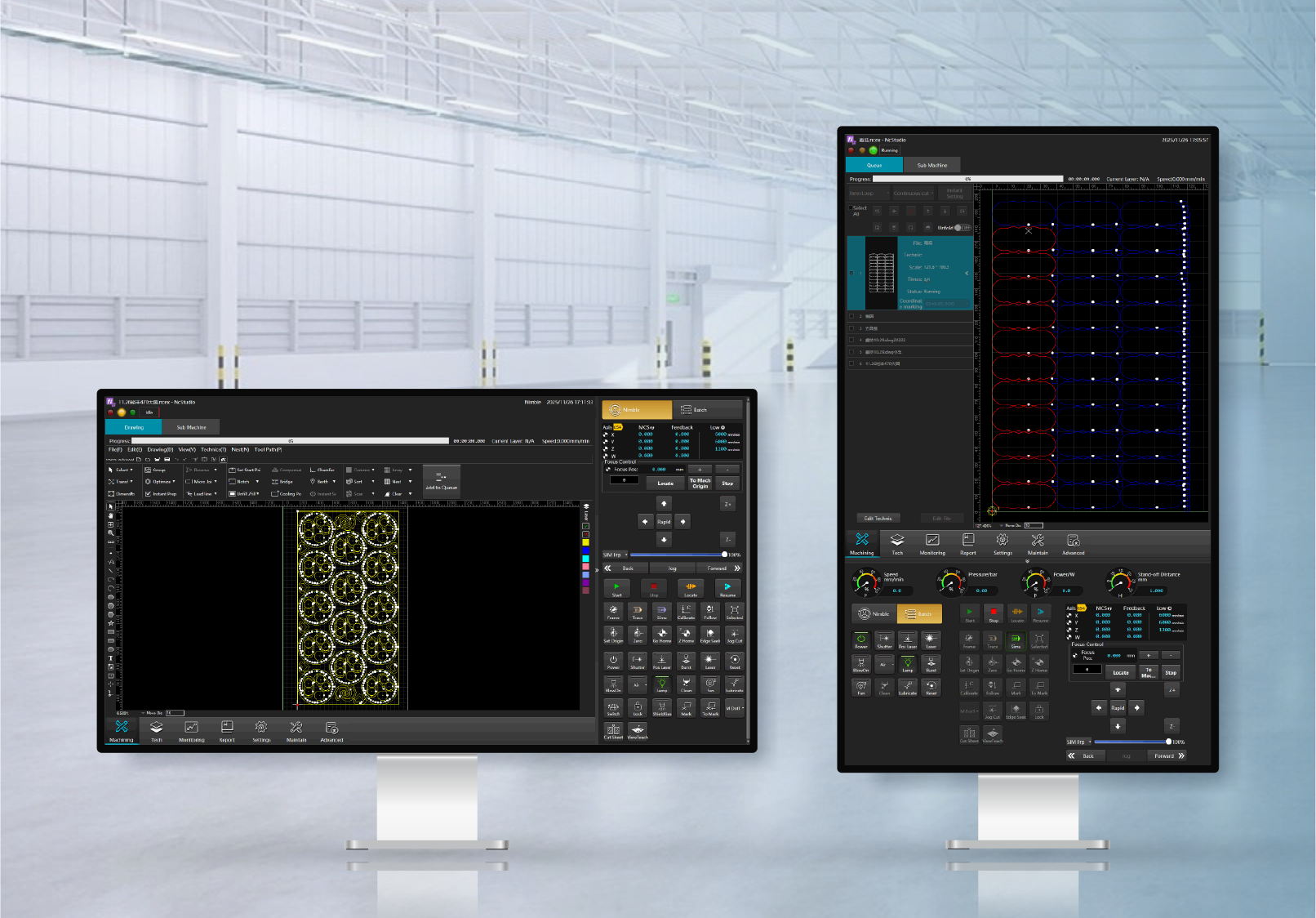Click the SIM Frp slider in Drawing window
This screenshot has height=918, width=1316.
pyautogui.click(x=676, y=555)
